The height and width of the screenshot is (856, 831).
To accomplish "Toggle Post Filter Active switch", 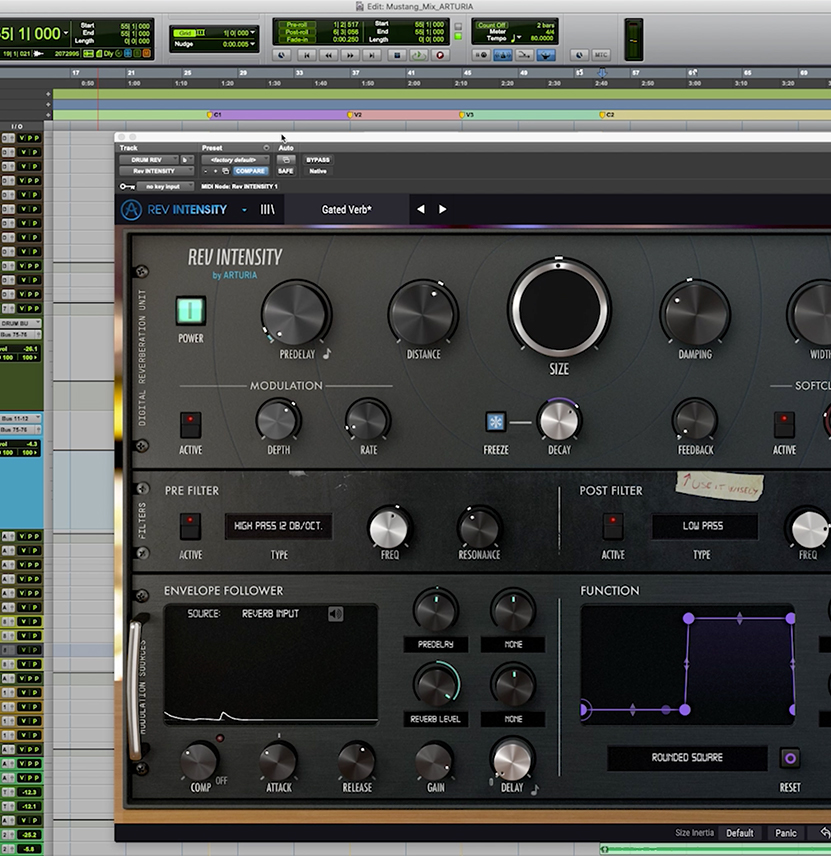I will [613, 526].
